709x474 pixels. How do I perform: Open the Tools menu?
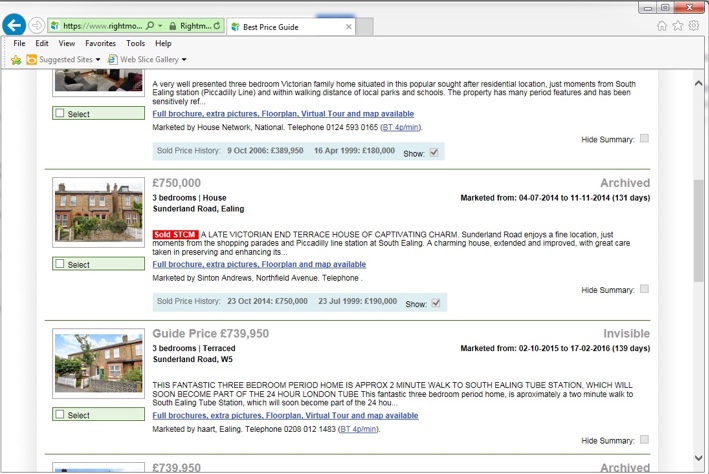(135, 44)
